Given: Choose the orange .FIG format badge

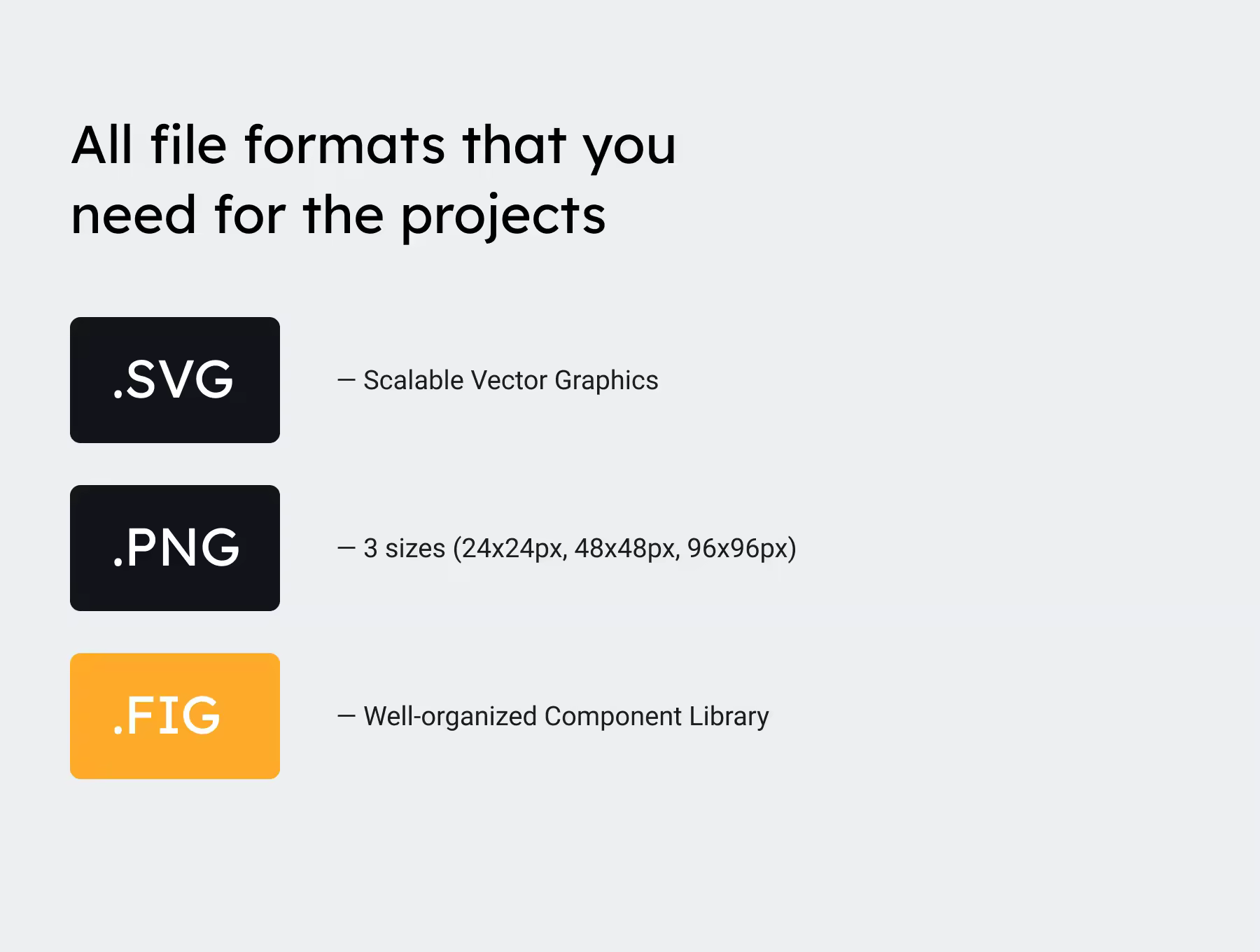Looking at the screenshot, I should click(175, 716).
